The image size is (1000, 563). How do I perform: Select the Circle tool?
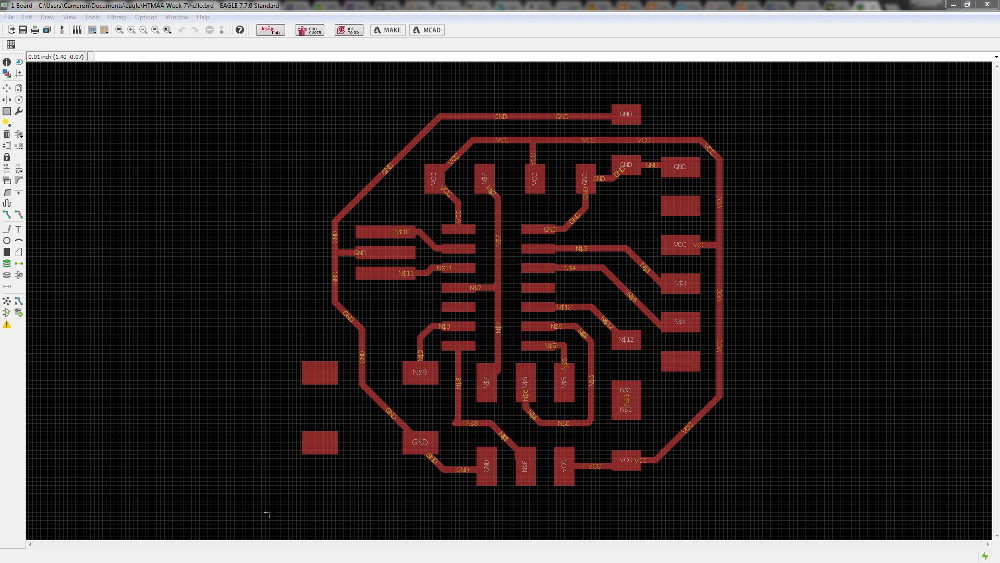coord(6,240)
